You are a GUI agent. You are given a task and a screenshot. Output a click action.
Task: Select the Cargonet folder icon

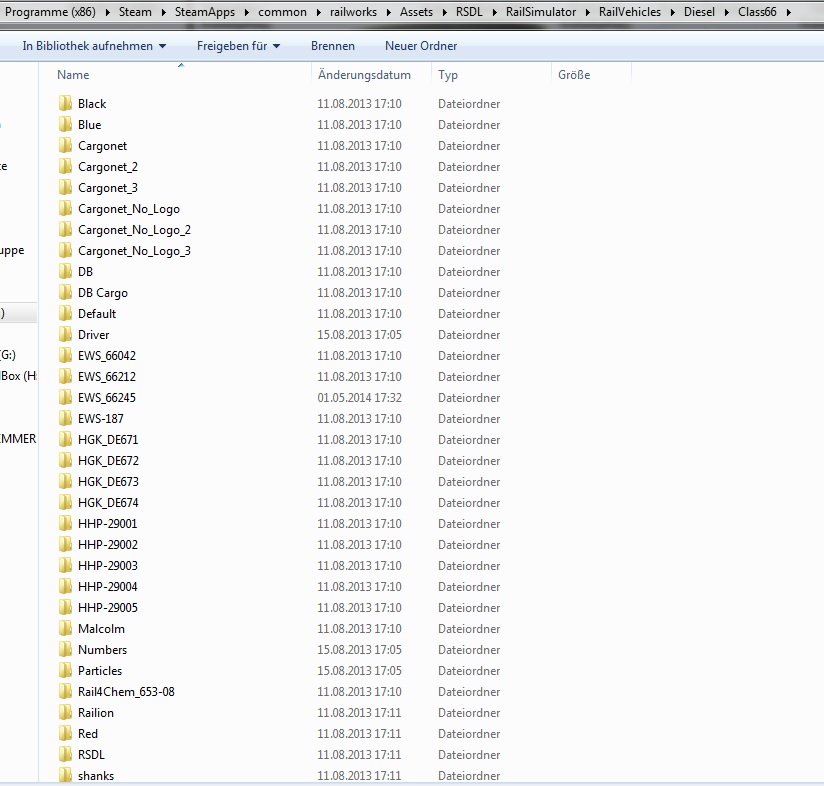pos(65,145)
